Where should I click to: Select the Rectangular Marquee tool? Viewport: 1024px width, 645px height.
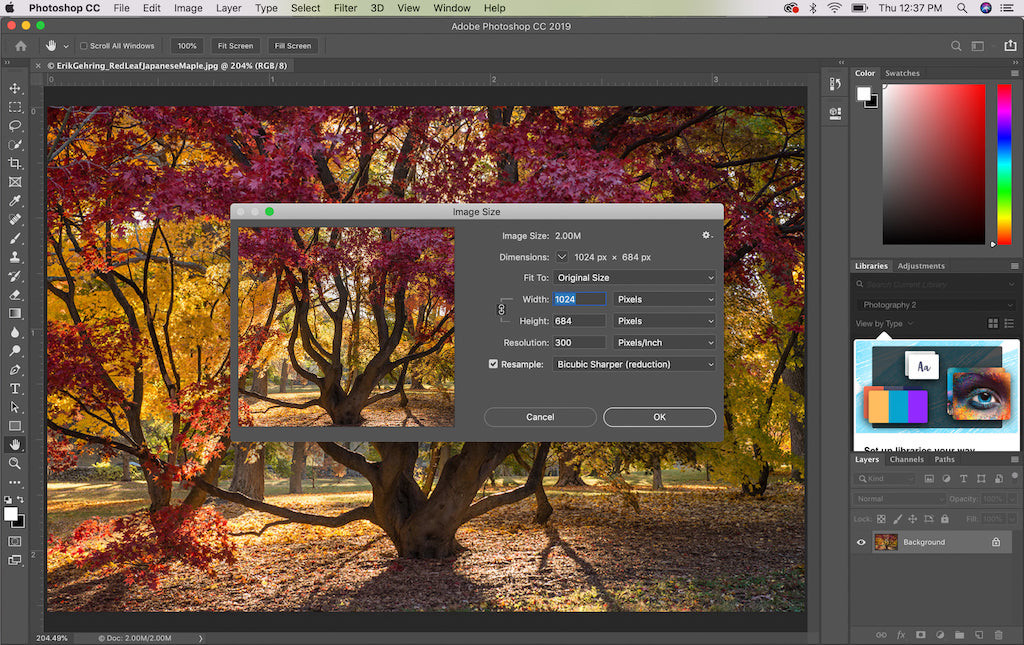point(15,107)
